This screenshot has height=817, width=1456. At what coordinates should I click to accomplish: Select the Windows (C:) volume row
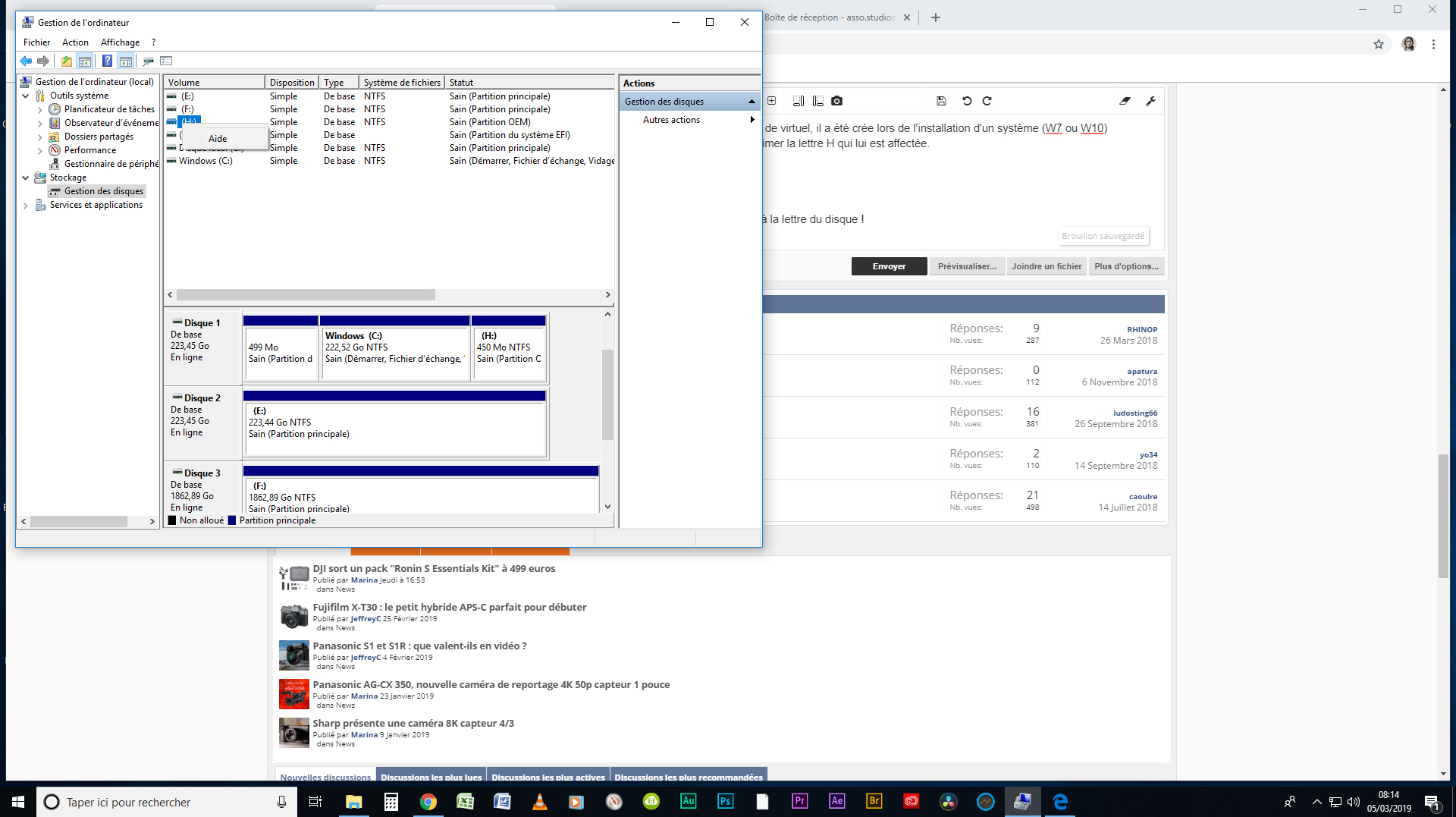(390, 161)
